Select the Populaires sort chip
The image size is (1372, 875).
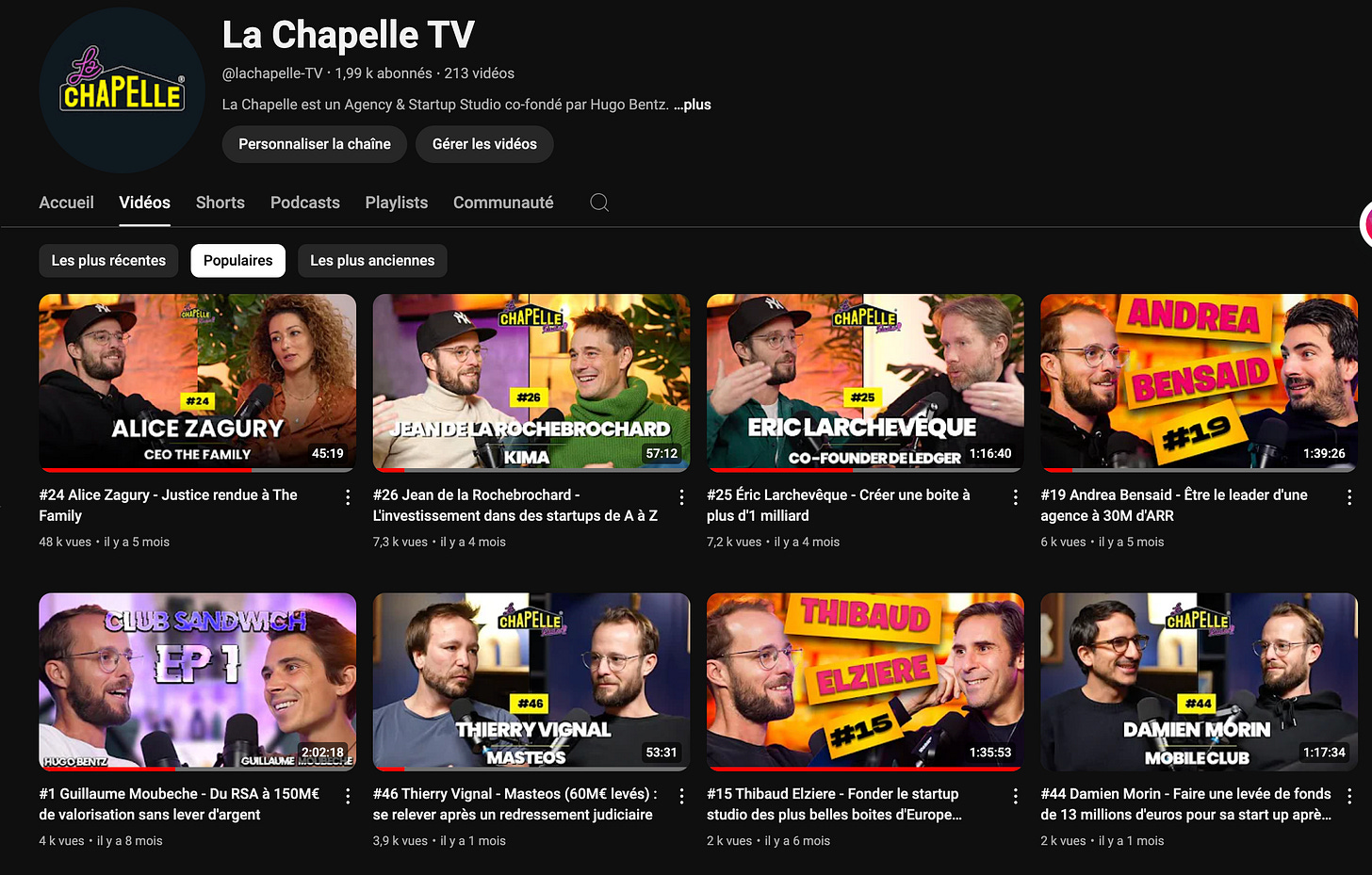click(237, 261)
